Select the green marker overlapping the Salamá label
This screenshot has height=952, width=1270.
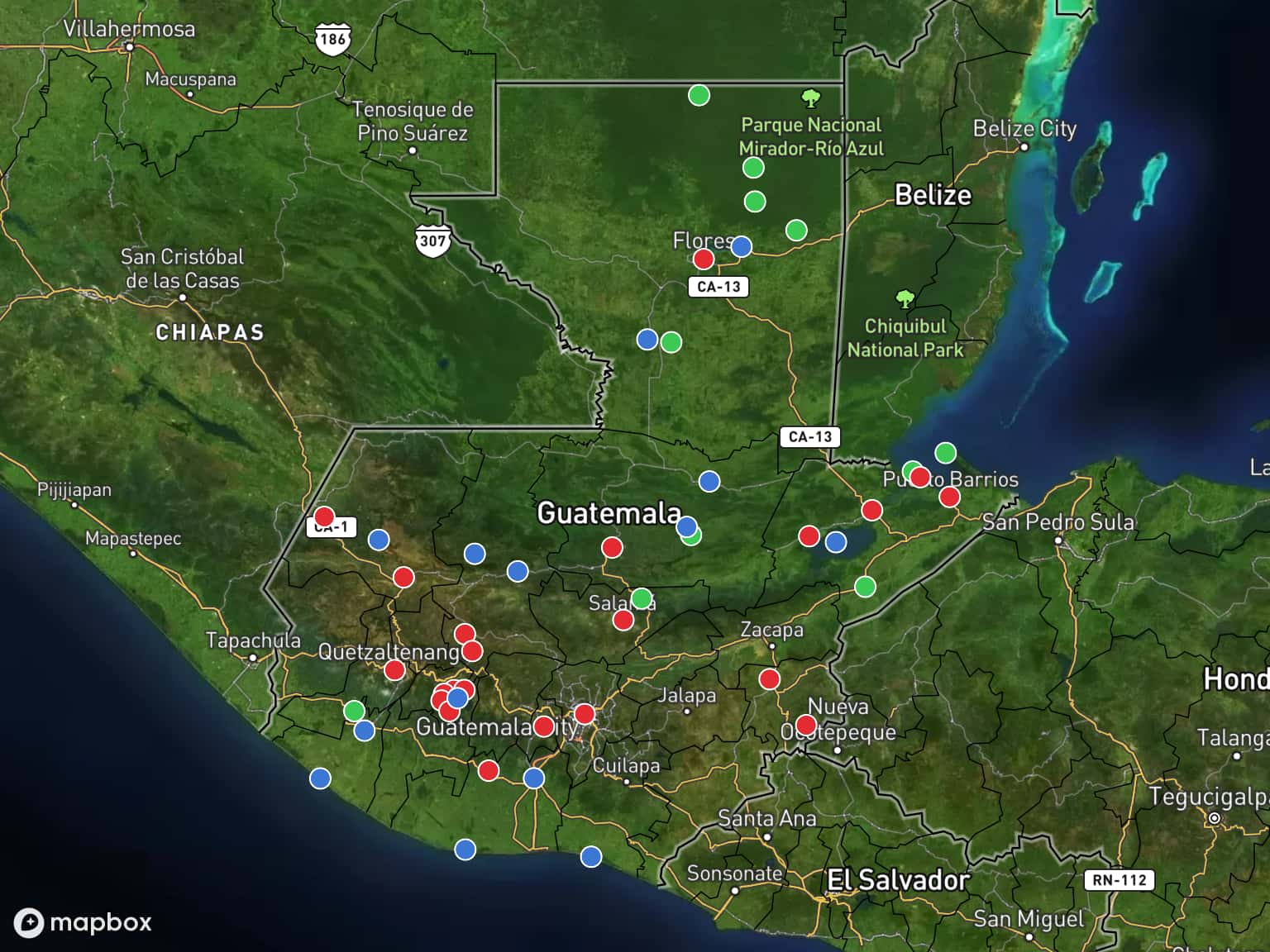(642, 598)
